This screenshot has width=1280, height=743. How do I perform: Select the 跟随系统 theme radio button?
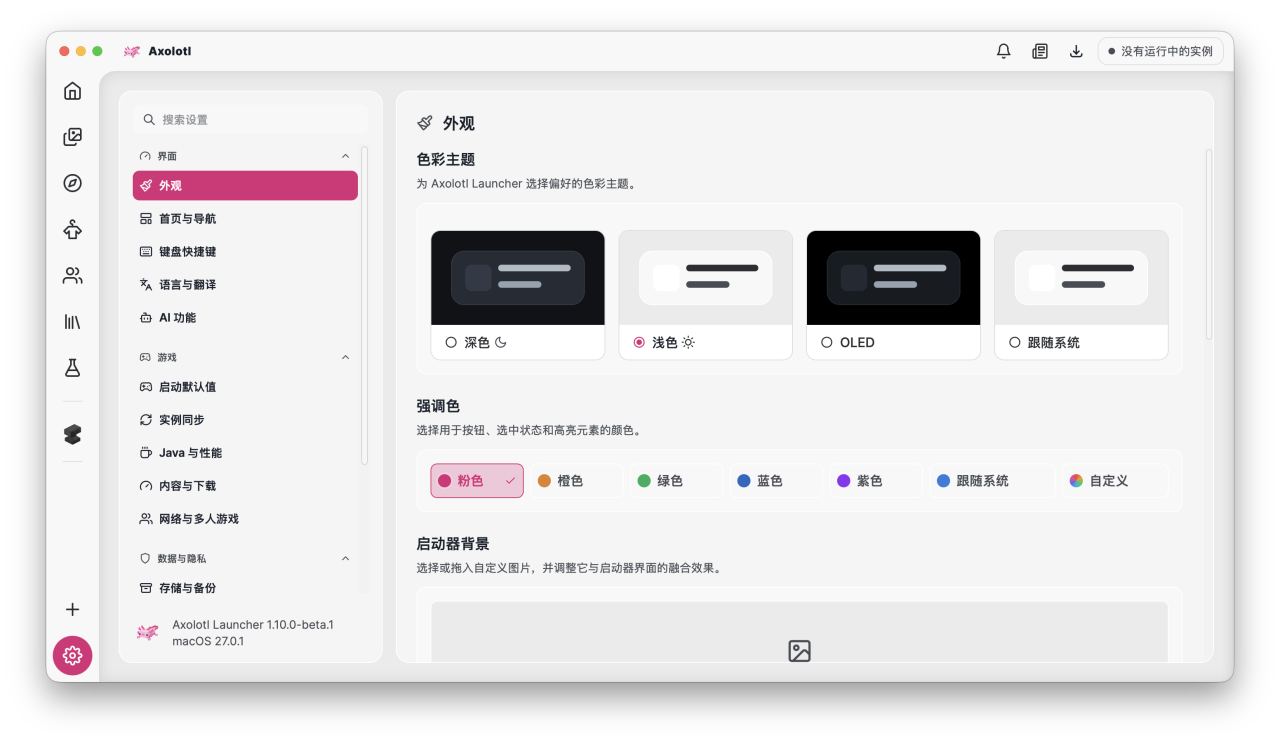[x=1015, y=342]
